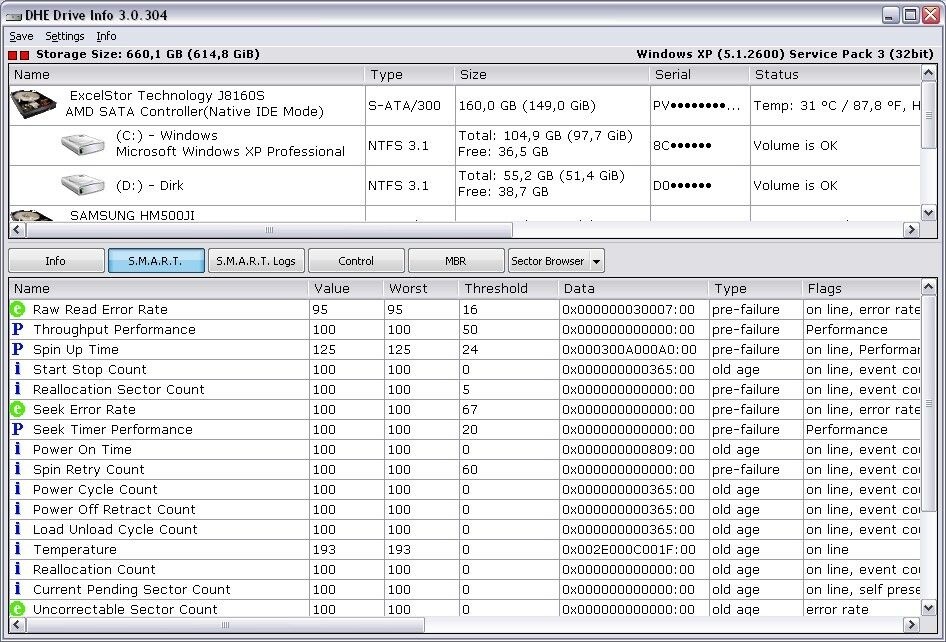Screen dimensions: 946x642
Task: Click the ExcelStor hard drive icon
Action: (x=35, y=103)
